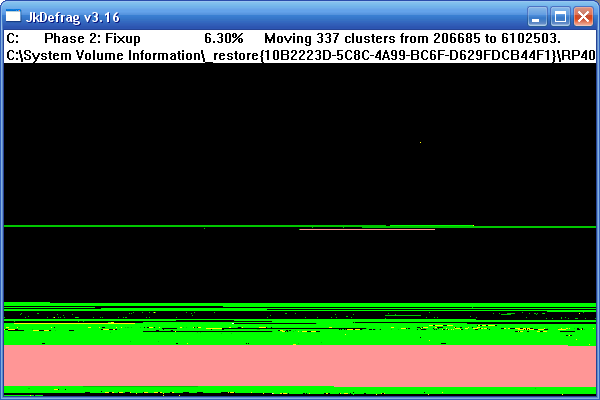
Task: Click the 6.30% progress percentage
Action: (x=223, y=38)
